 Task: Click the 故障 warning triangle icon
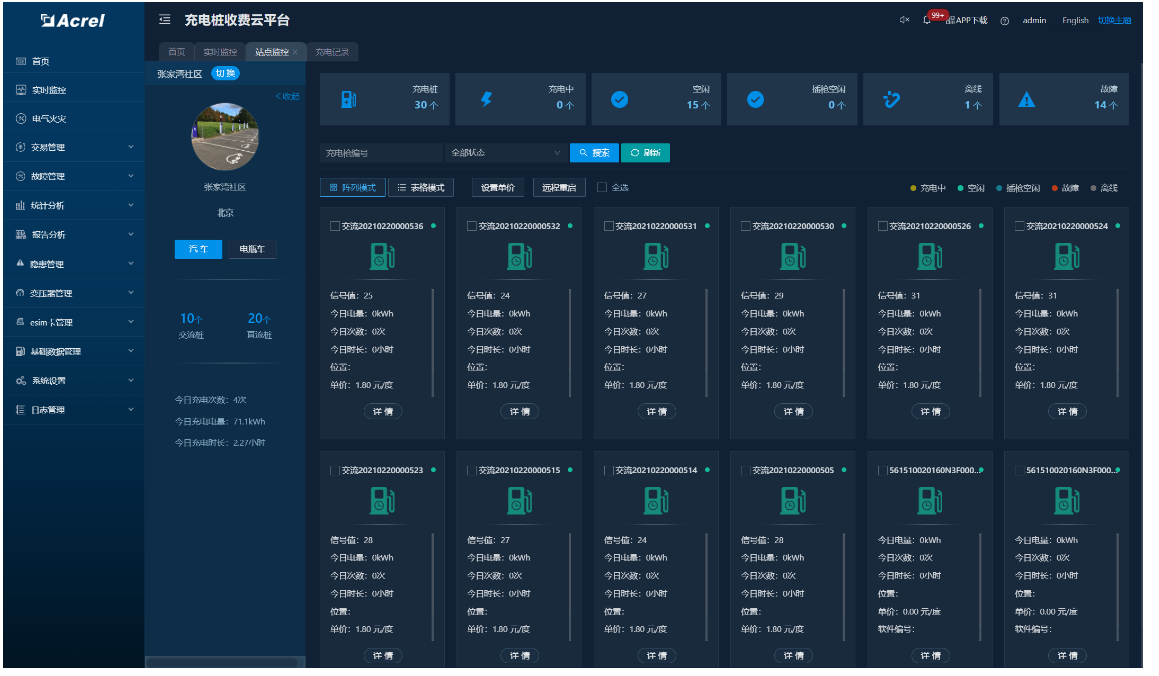tap(1026, 99)
